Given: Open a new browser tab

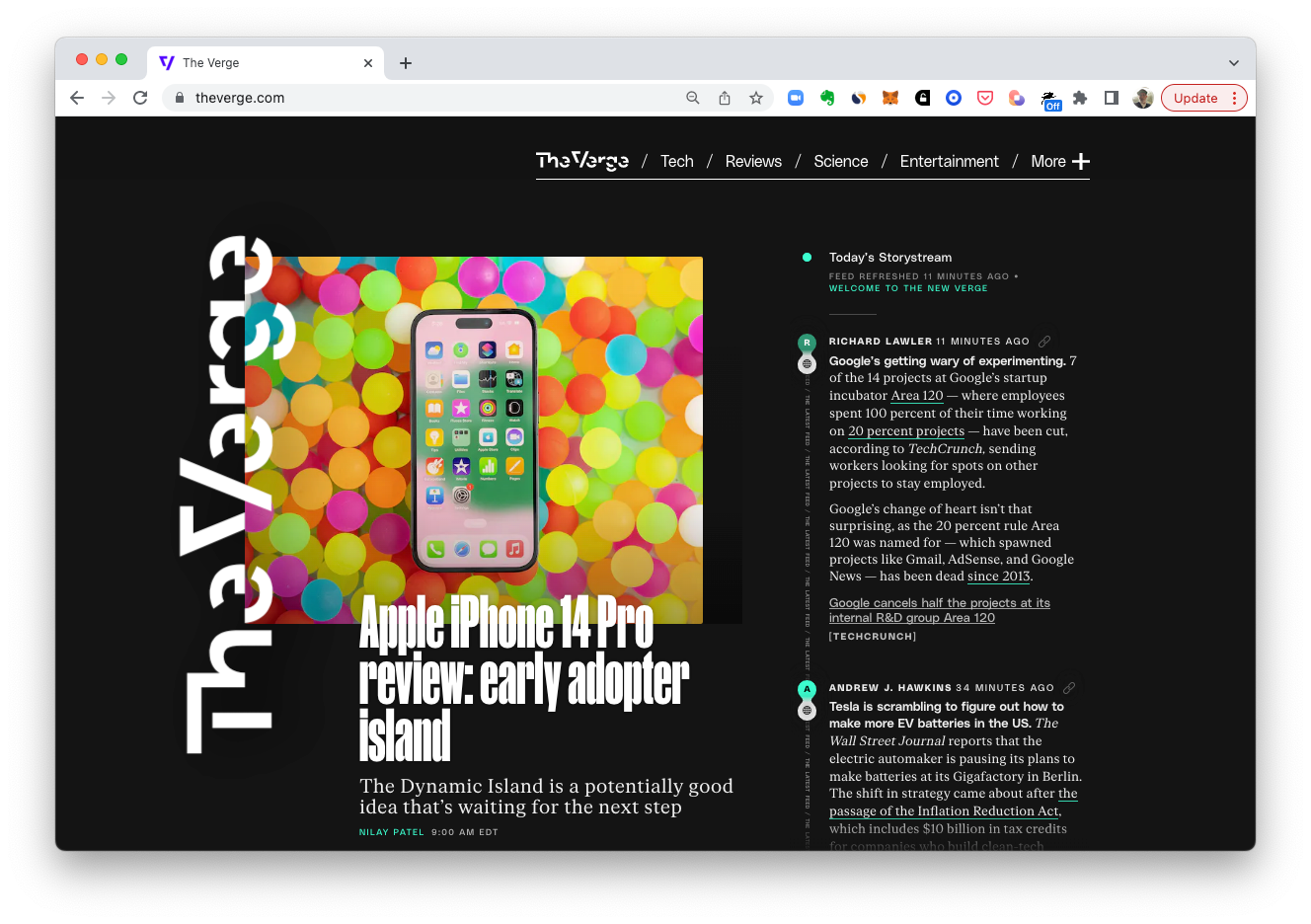Looking at the screenshot, I should click(406, 63).
